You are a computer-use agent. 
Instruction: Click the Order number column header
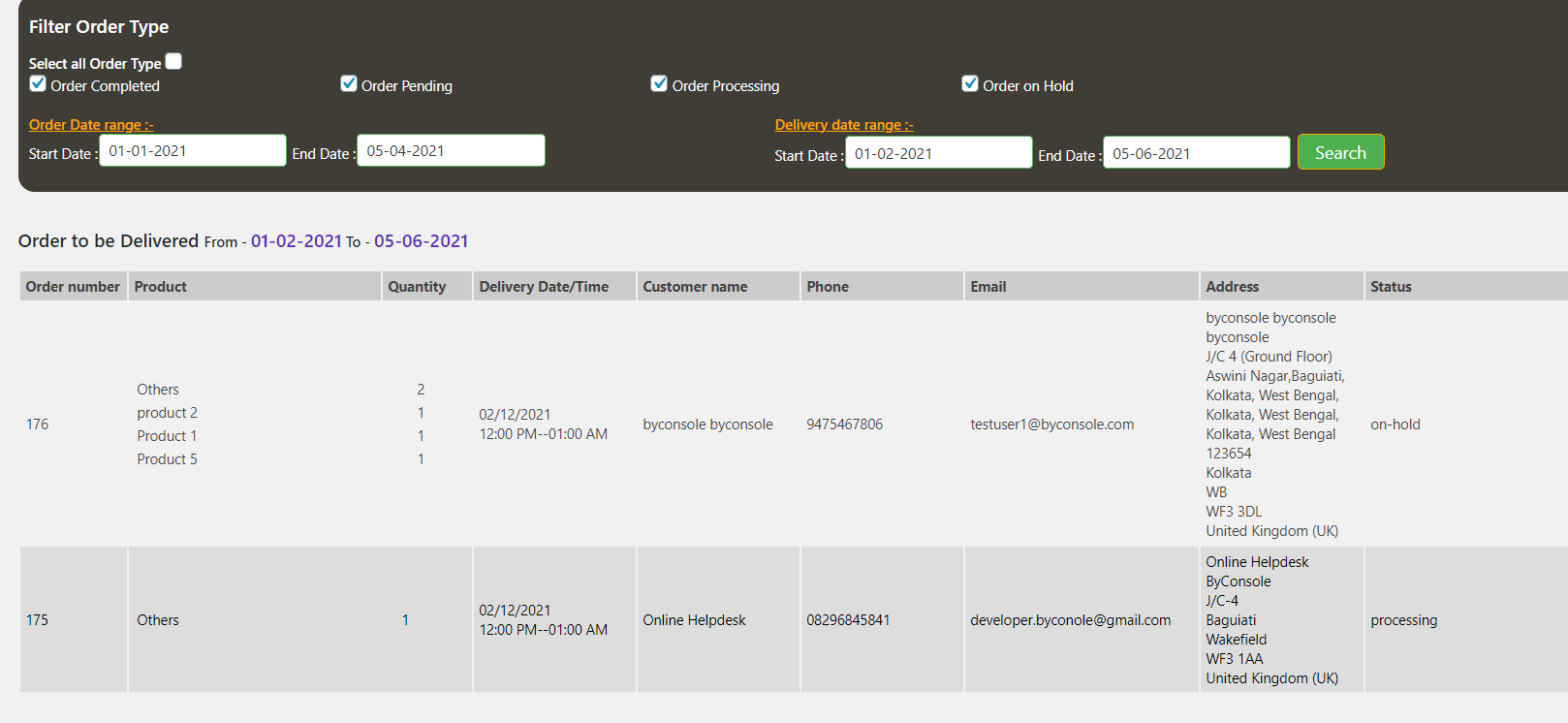73,287
